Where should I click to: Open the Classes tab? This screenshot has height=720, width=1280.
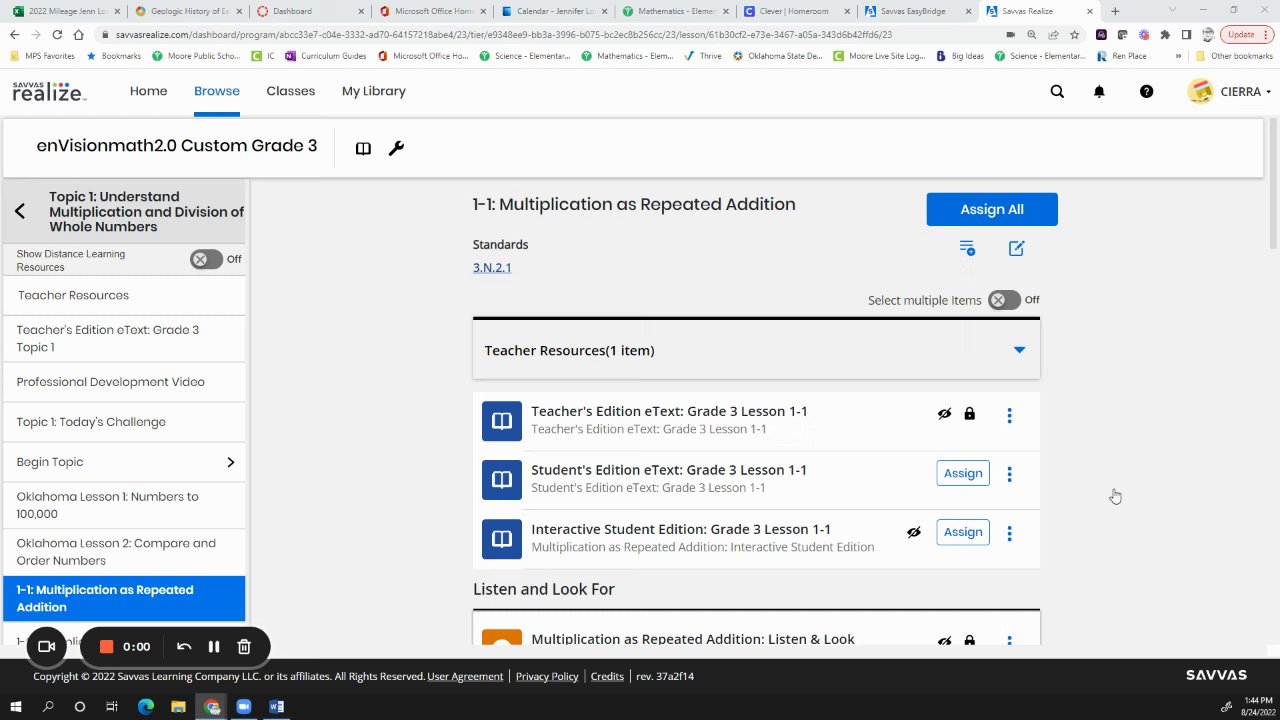click(290, 91)
